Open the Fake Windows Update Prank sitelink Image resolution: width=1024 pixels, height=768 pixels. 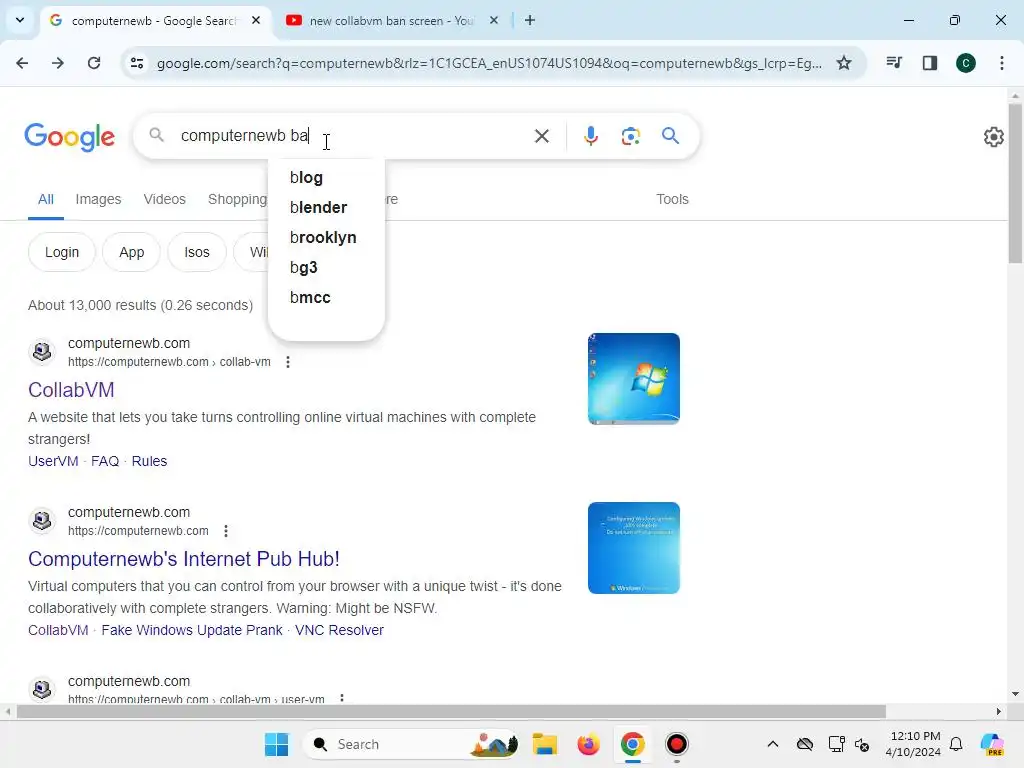coord(191,630)
